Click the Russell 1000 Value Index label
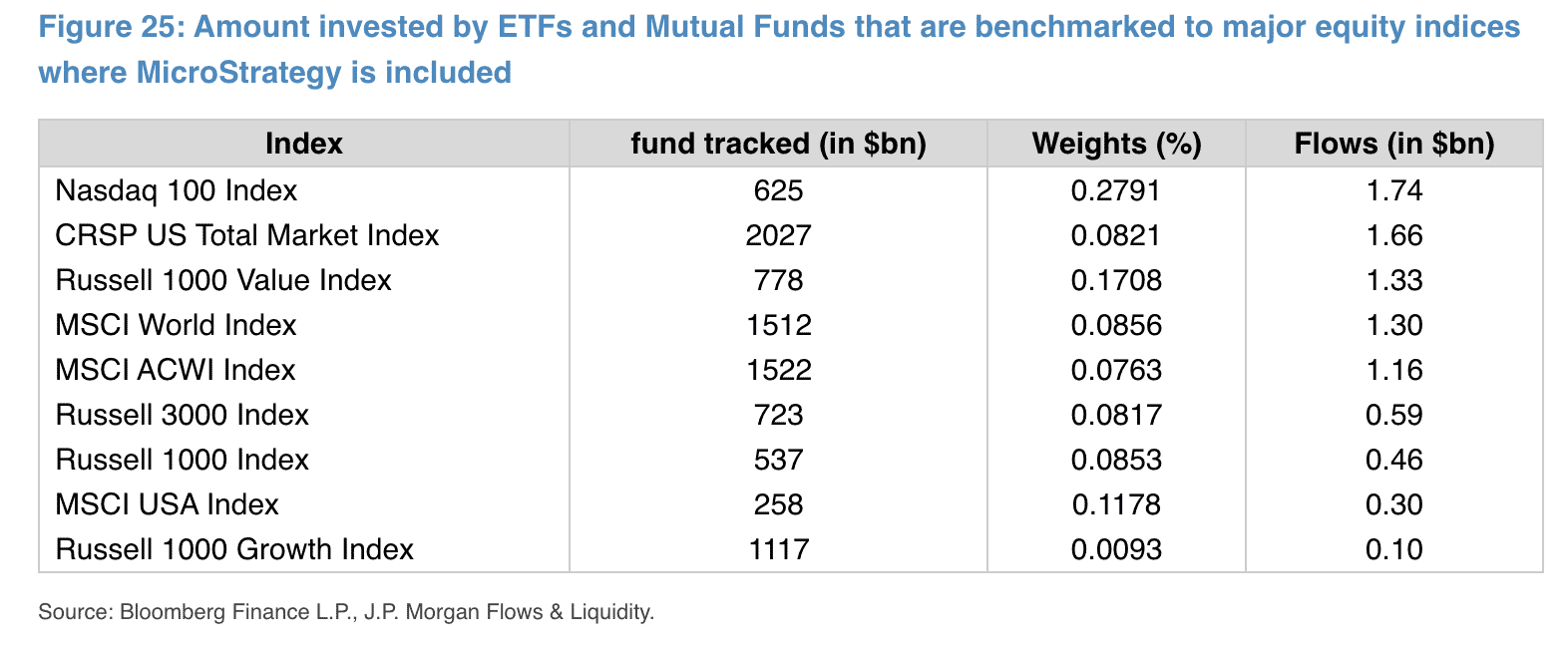1568x648 pixels. (223, 280)
